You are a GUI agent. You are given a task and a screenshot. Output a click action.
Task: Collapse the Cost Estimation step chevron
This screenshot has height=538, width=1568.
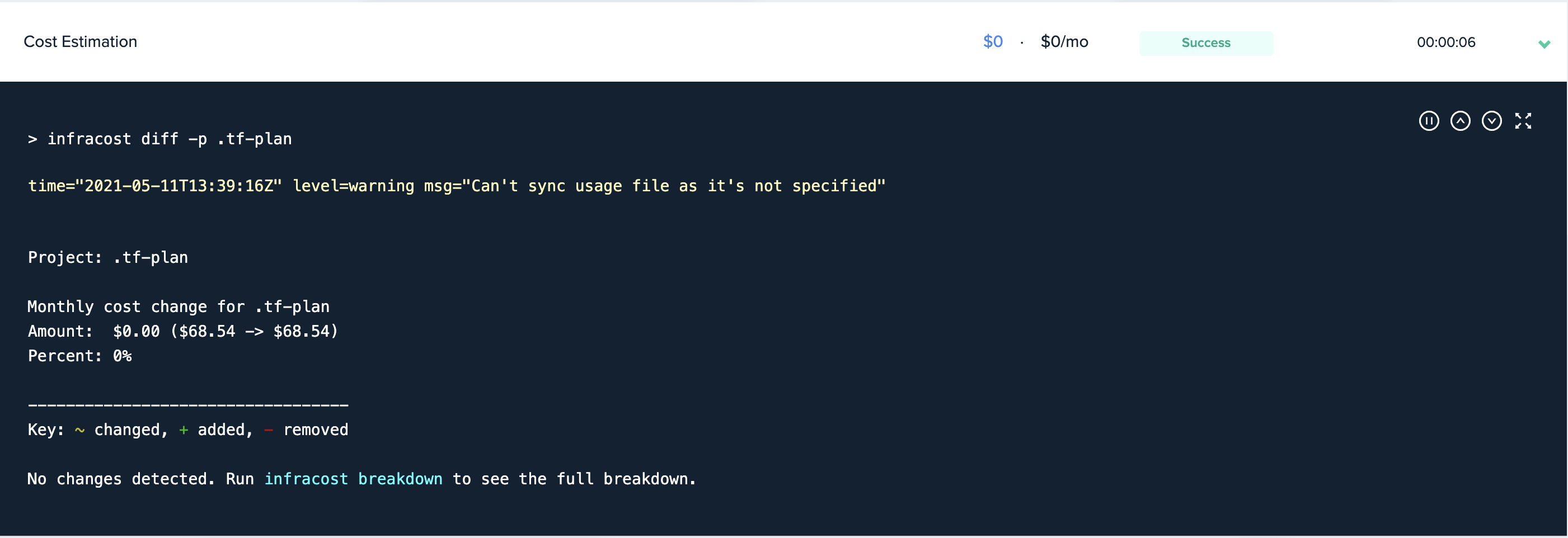click(x=1543, y=44)
